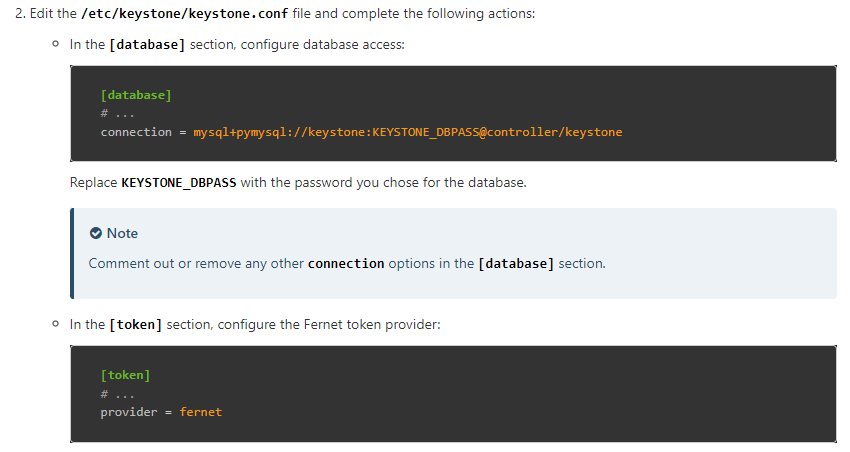
Task: Click the first hollow bullet before database section
Action: click(55, 44)
